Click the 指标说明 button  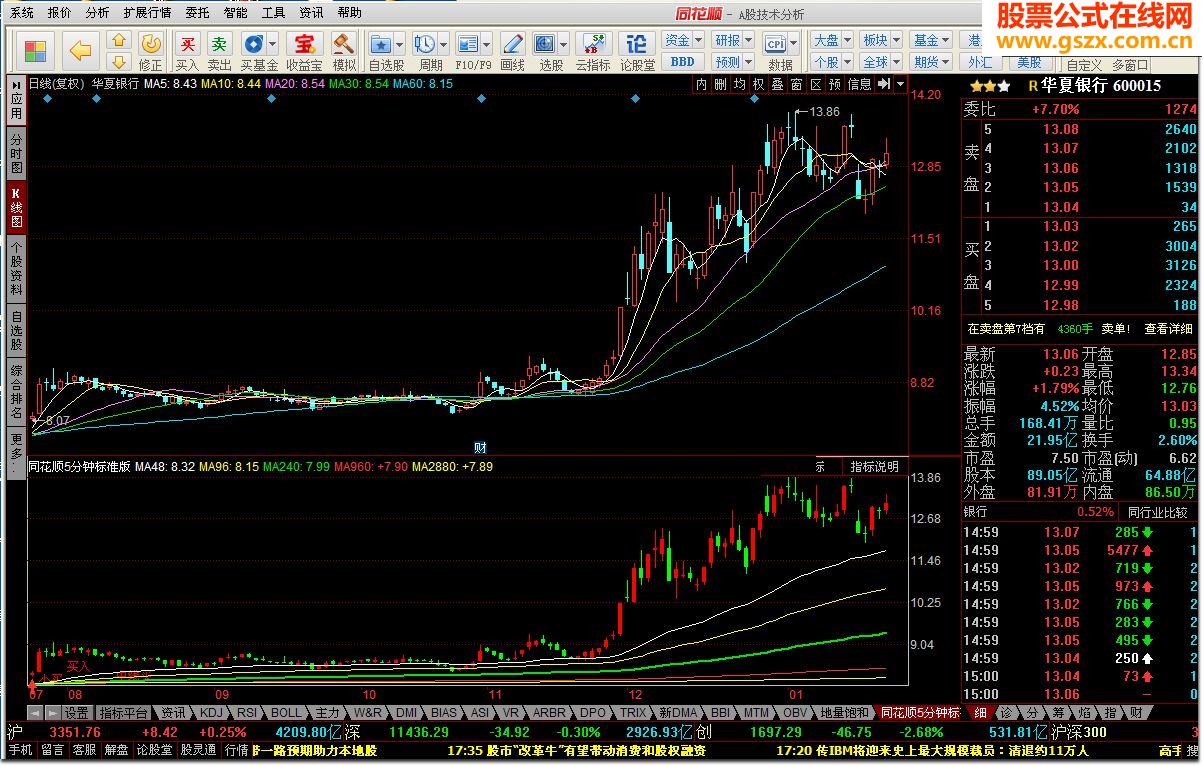click(x=875, y=466)
